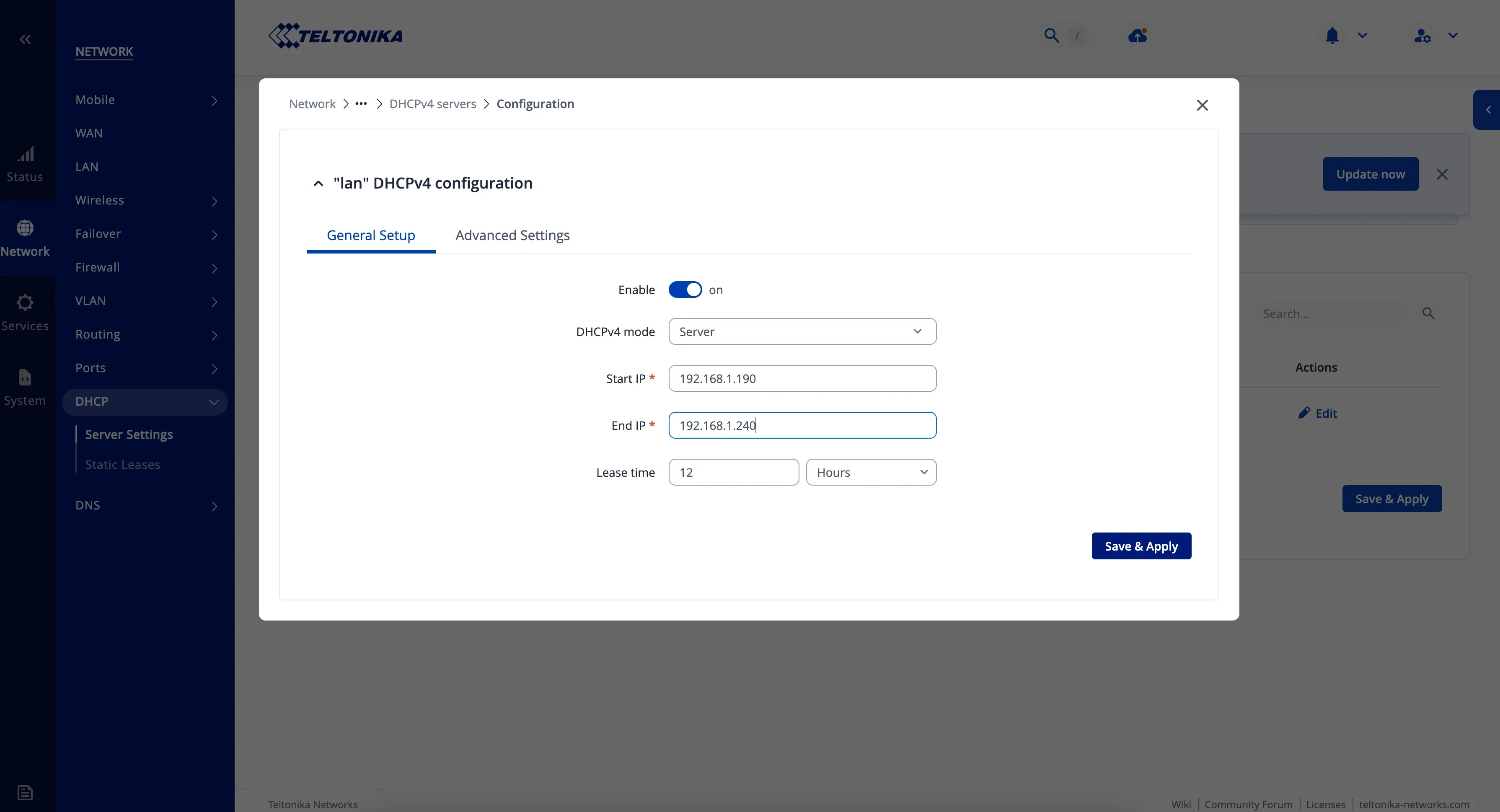Select Server Settings in the sidebar
The image size is (1500, 812).
pos(129,434)
